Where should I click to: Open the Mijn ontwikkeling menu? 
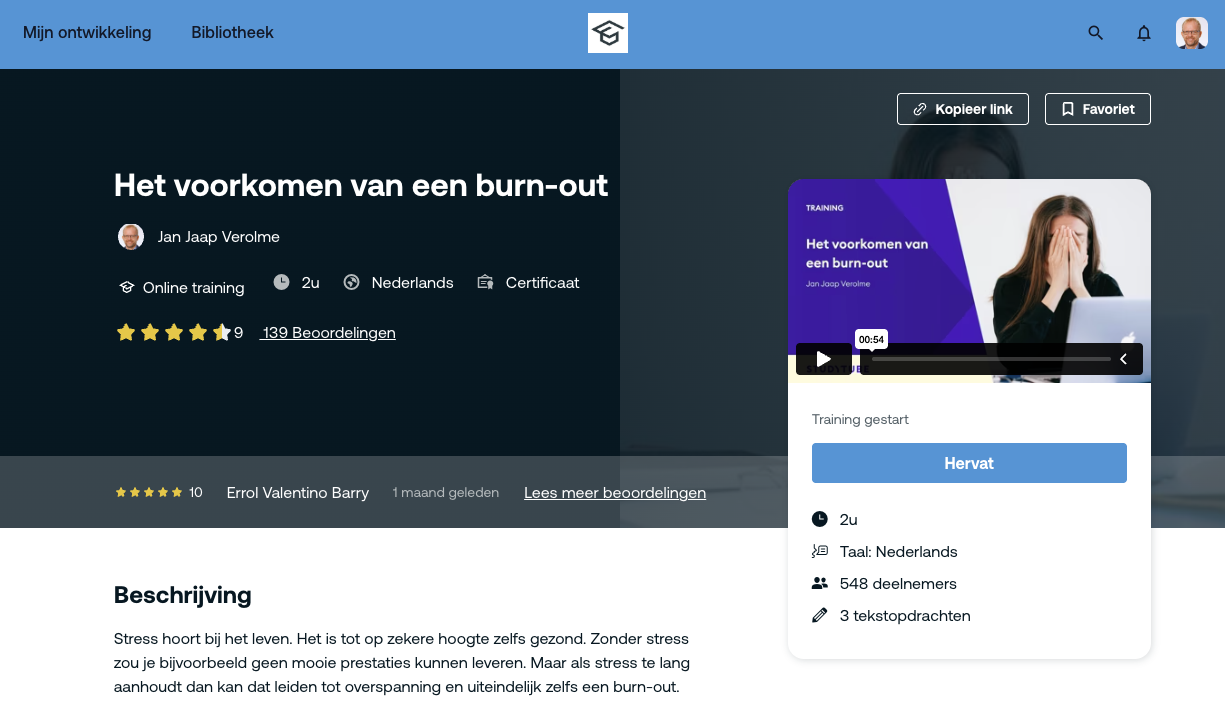tap(87, 33)
